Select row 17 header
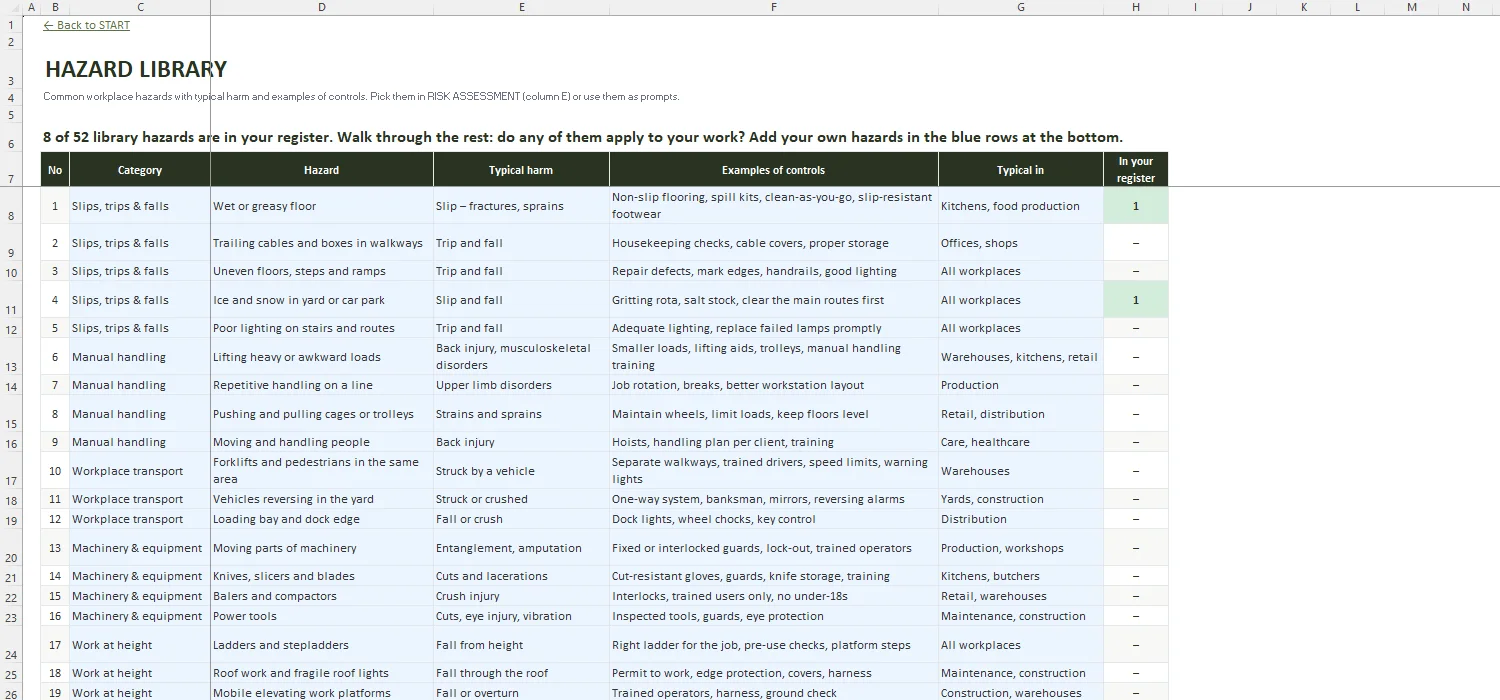The height and width of the screenshot is (700, 1500). pyautogui.click(x=11, y=471)
